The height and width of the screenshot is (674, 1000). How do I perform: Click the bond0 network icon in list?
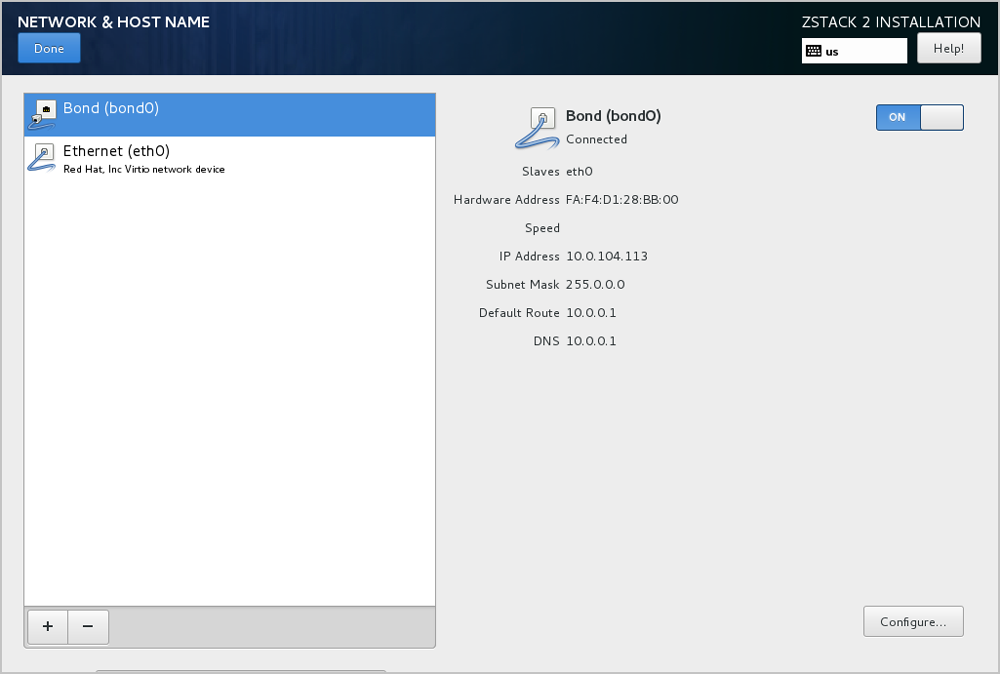[x=43, y=113]
